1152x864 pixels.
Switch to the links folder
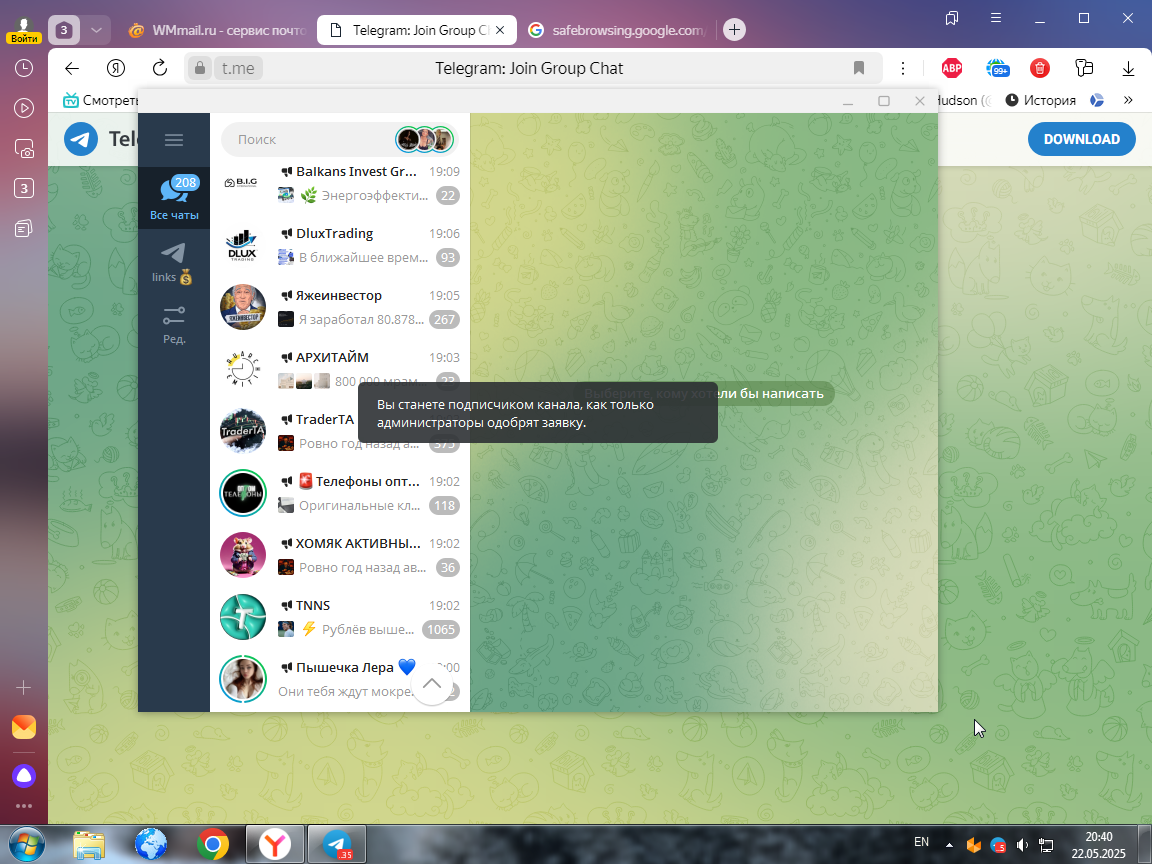click(174, 263)
